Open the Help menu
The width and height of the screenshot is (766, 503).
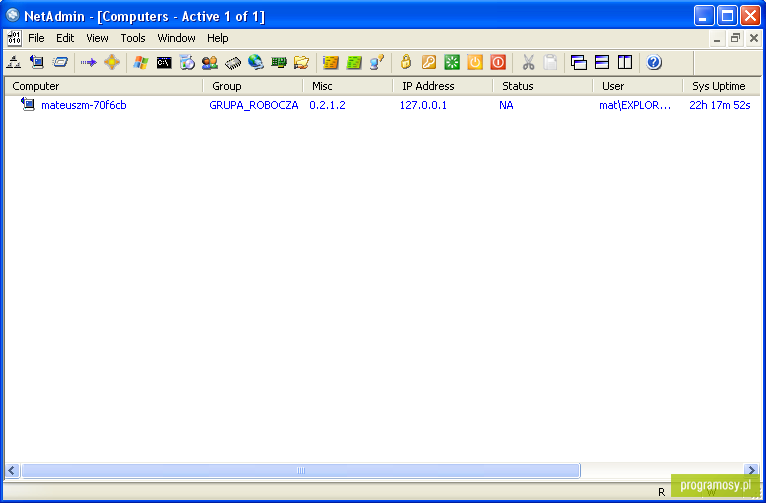click(x=217, y=38)
